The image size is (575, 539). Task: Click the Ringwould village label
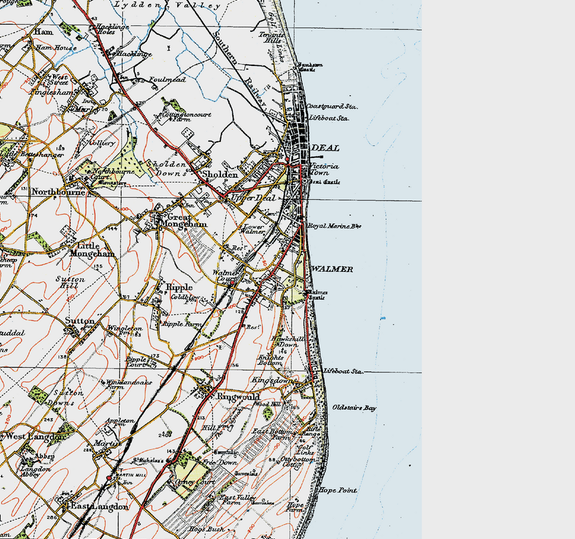click(x=239, y=397)
